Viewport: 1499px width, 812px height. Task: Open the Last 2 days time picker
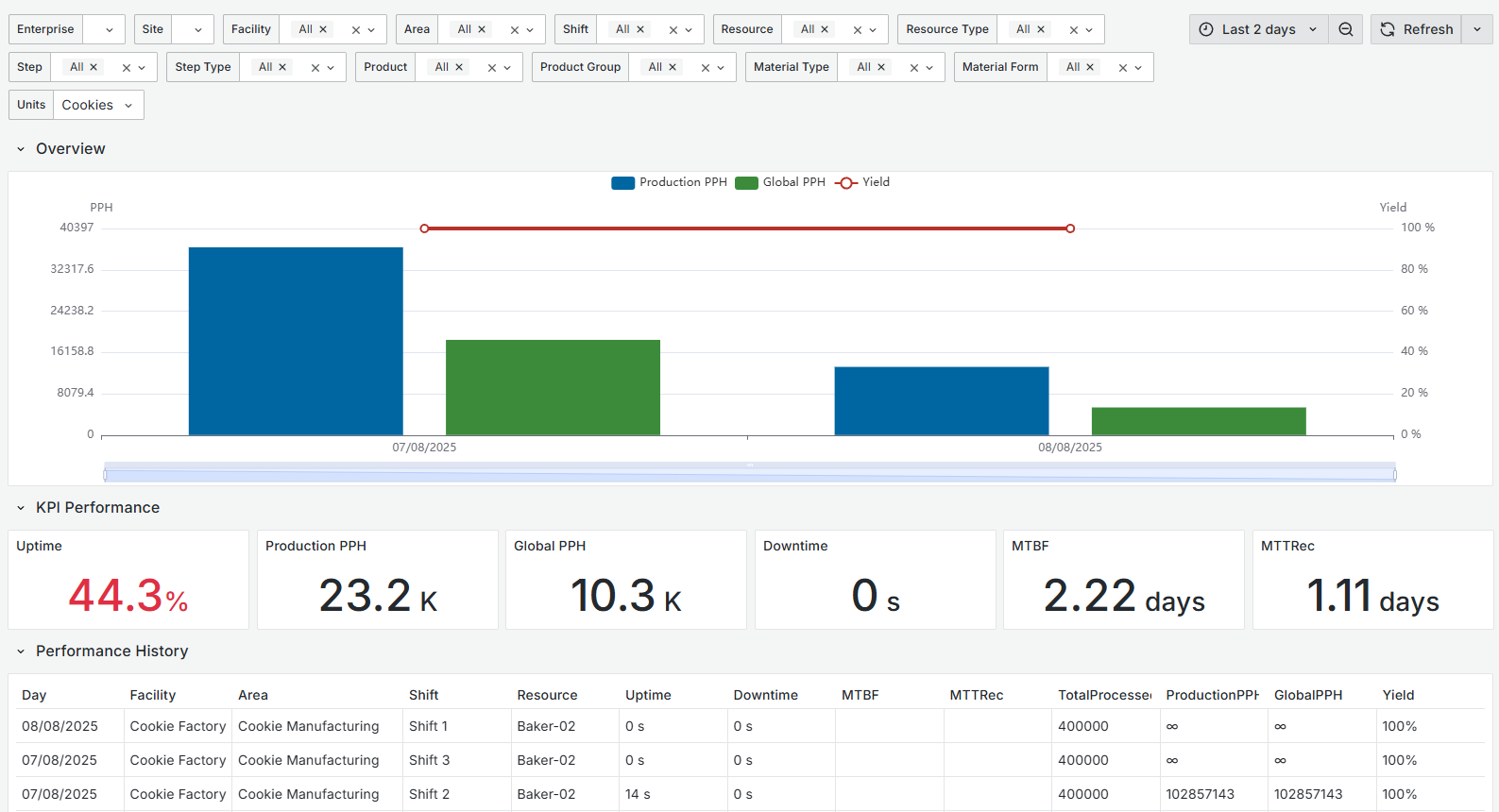tap(1257, 29)
